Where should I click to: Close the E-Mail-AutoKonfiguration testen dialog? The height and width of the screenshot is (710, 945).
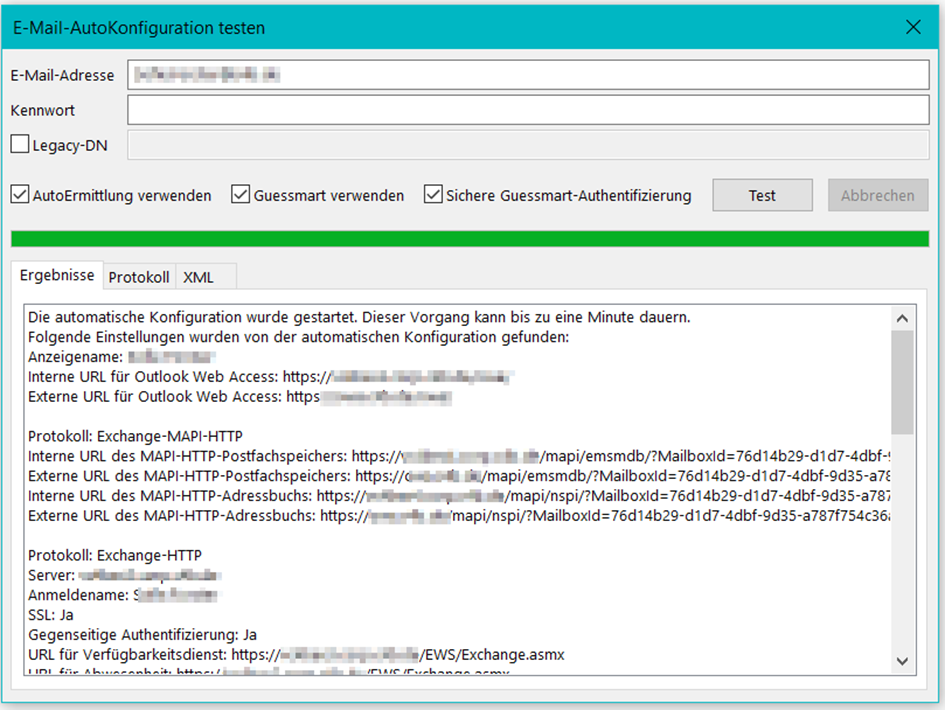pyautogui.click(x=913, y=27)
